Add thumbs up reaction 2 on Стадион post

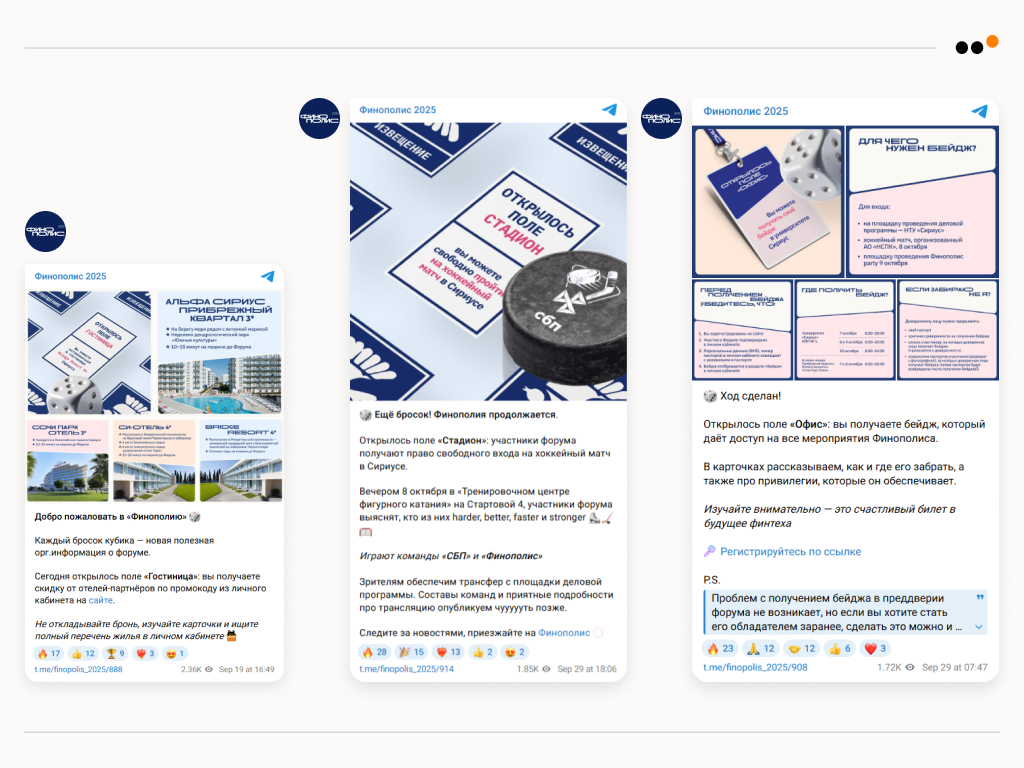pyautogui.click(x=483, y=652)
